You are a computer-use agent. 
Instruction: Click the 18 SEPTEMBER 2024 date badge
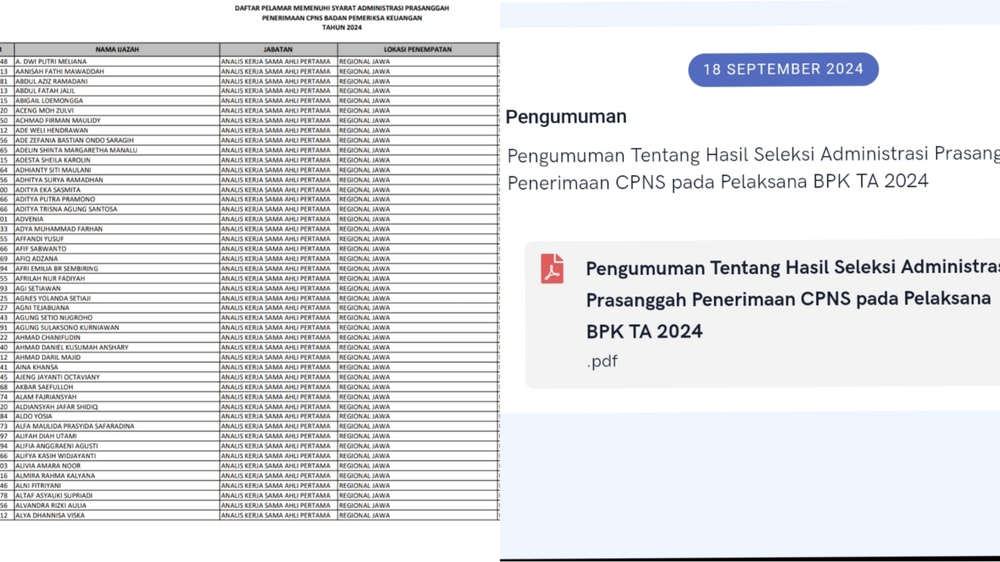[x=783, y=69]
